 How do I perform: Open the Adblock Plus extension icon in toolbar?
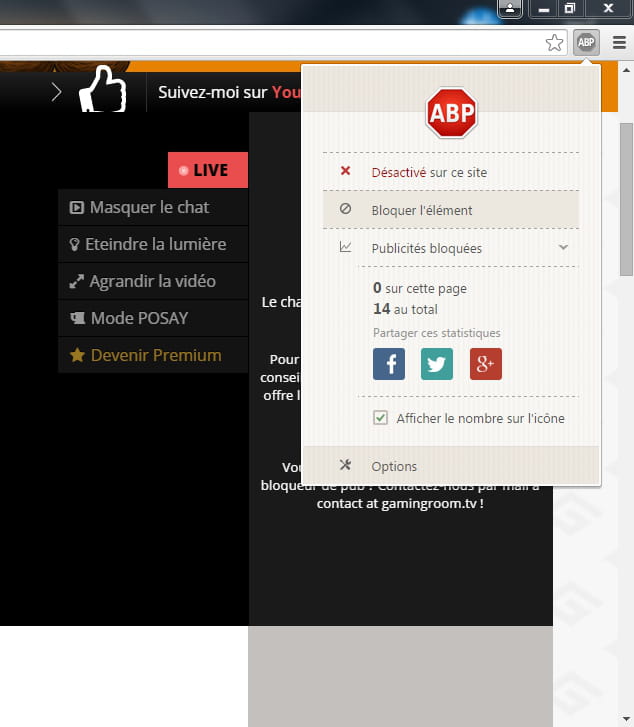click(x=586, y=43)
